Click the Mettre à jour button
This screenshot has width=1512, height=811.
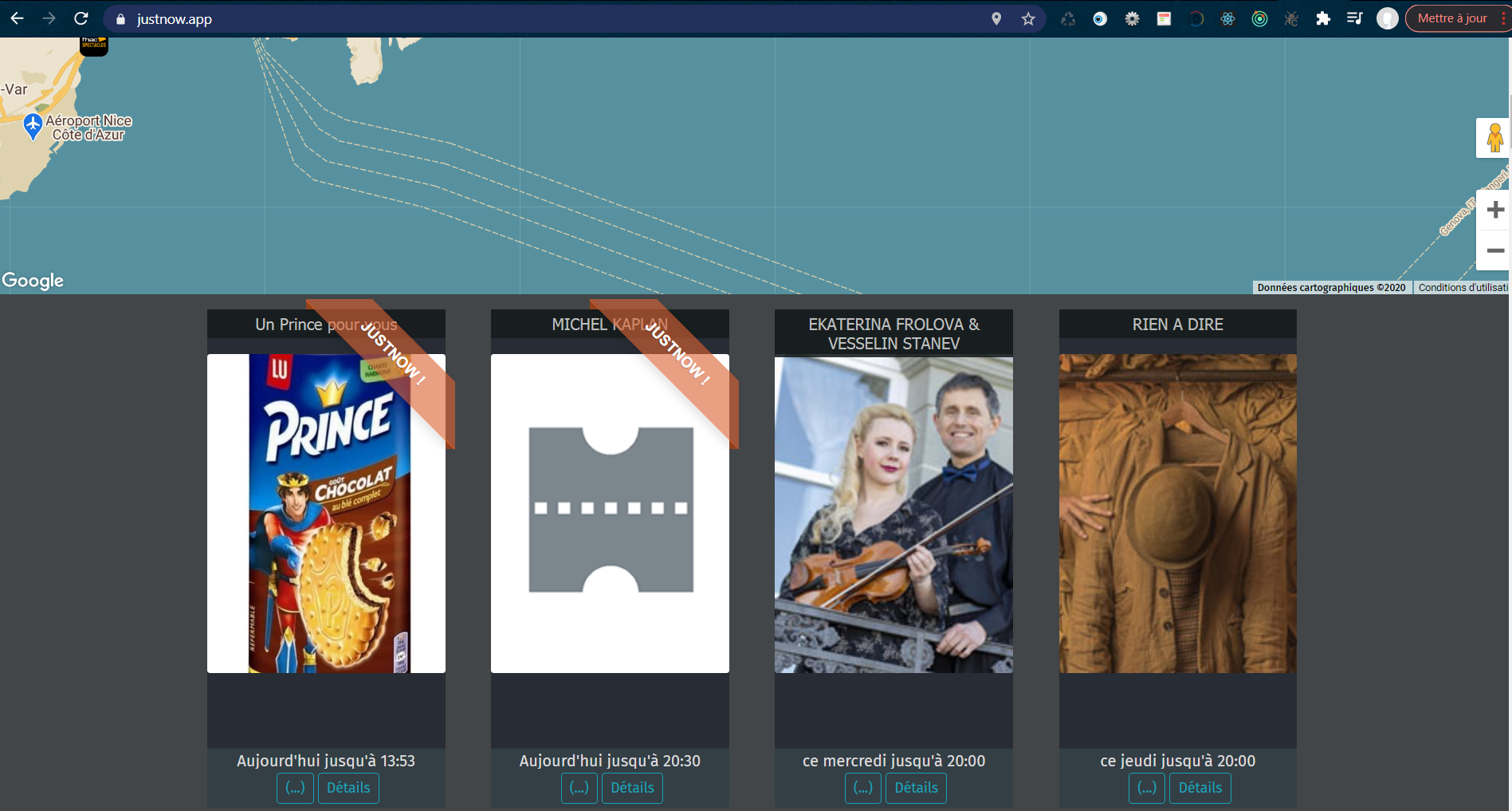pos(1451,18)
